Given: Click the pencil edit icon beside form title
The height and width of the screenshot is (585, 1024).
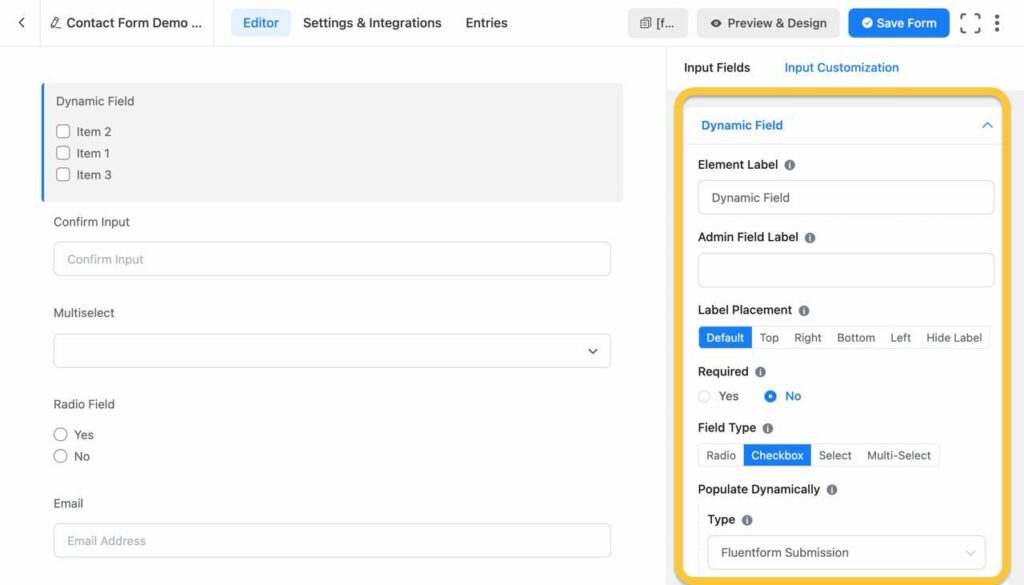Looking at the screenshot, I should (56, 23).
